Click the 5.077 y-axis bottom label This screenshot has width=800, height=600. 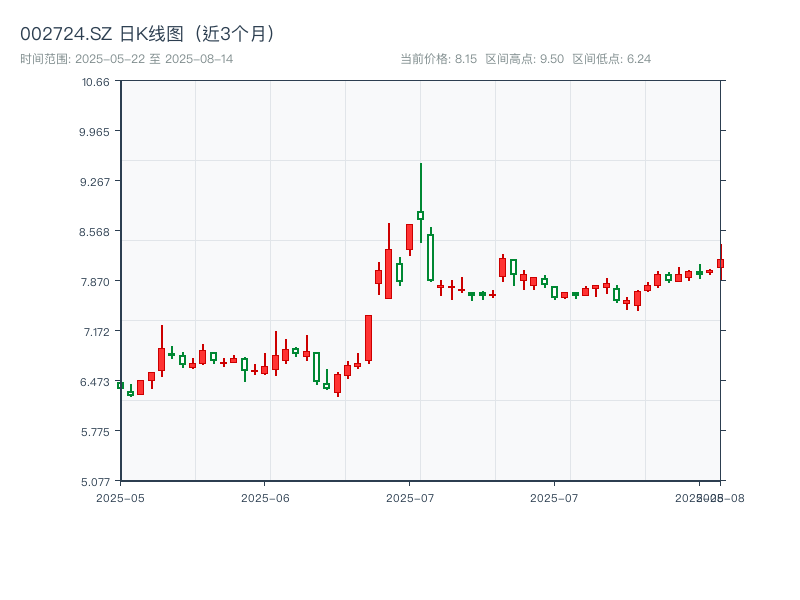[x=94, y=481]
